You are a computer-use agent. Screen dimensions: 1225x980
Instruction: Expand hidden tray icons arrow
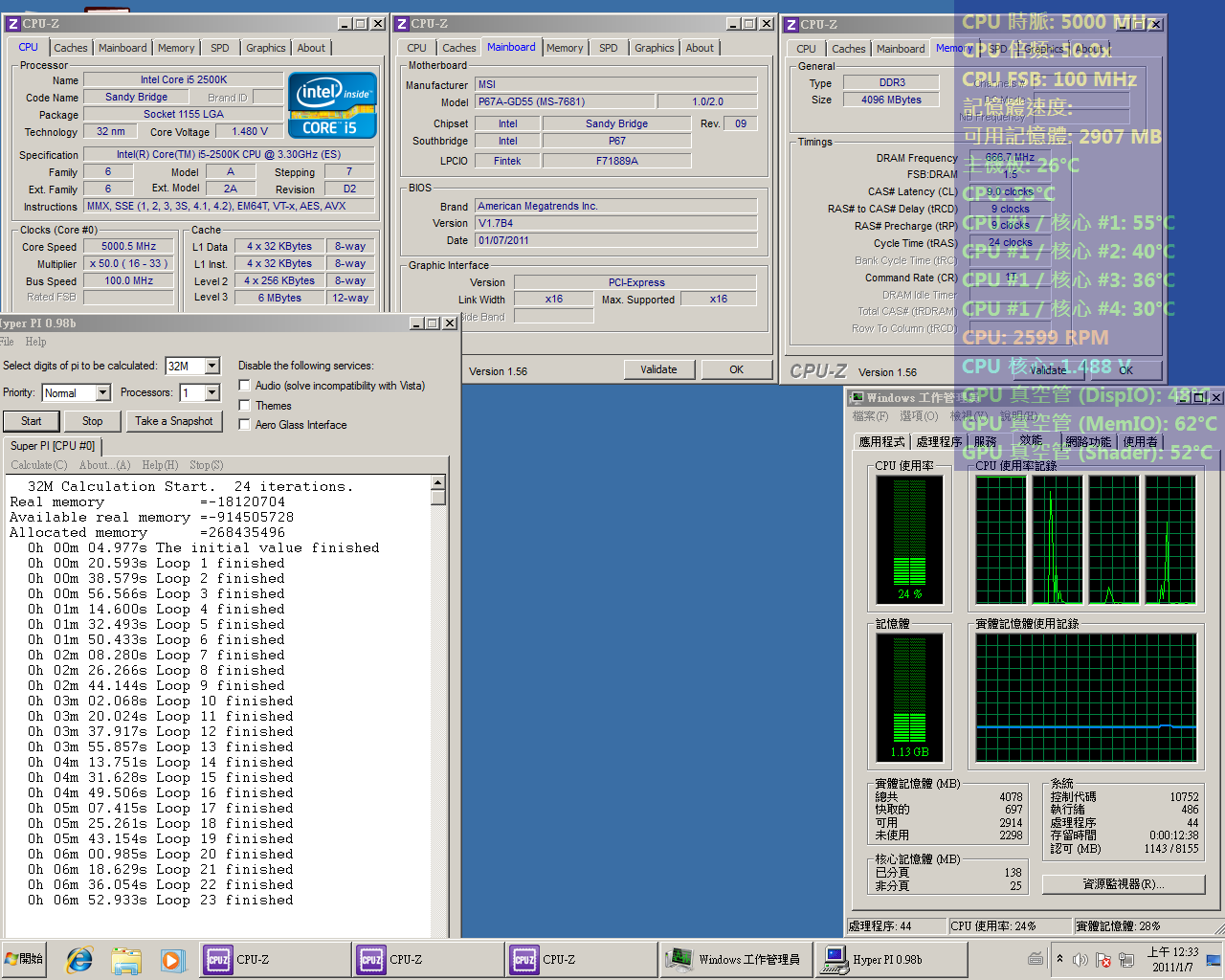(1059, 959)
